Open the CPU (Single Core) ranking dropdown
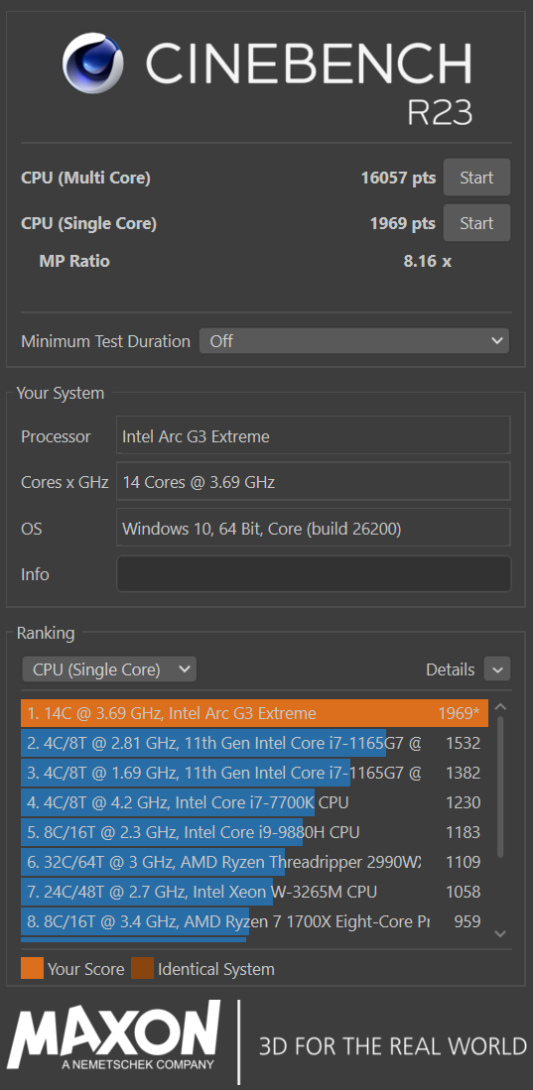This screenshot has width=533, height=1090. (x=109, y=669)
